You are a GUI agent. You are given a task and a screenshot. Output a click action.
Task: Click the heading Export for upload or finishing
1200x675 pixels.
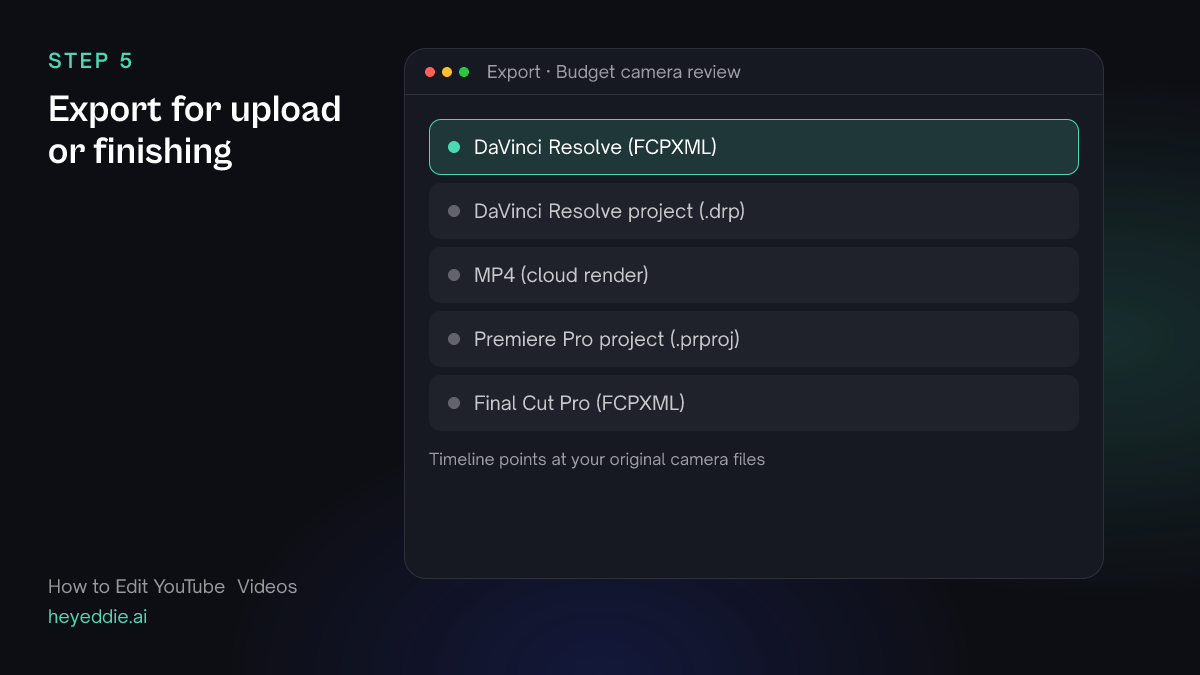(195, 130)
